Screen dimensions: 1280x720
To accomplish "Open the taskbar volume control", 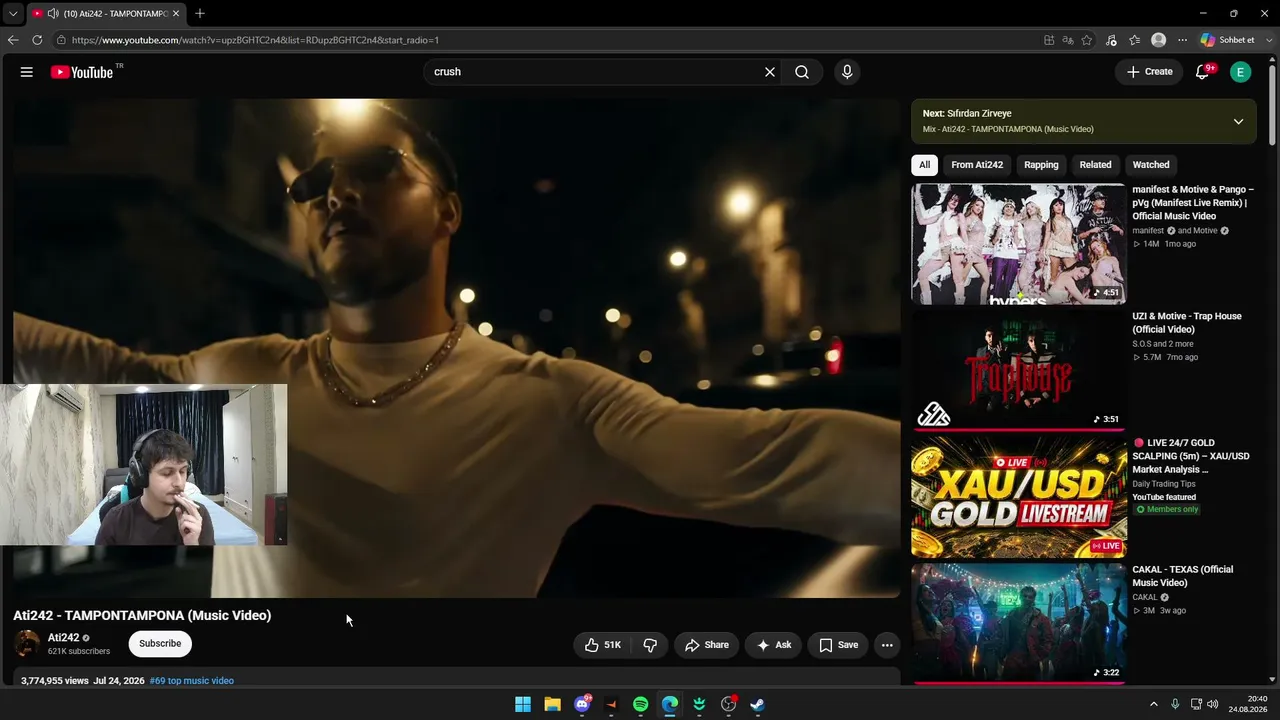I will pyautogui.click(x=1213, y=704).
